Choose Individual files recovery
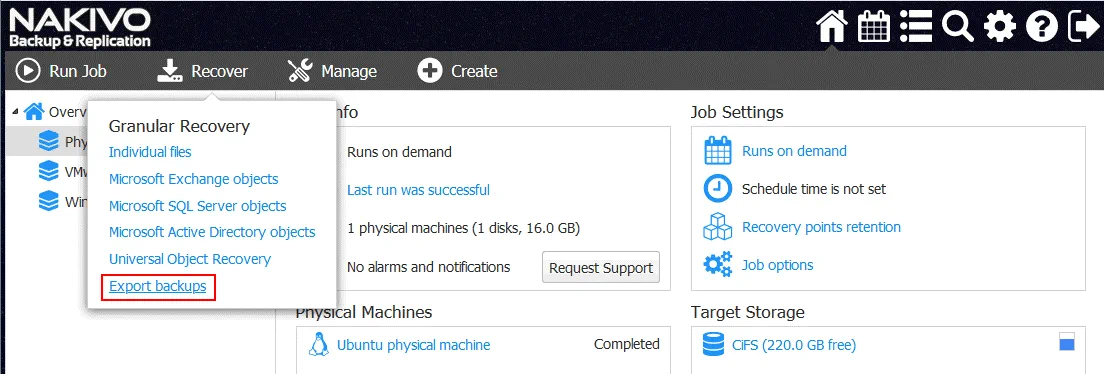1104x374 pixels. point(150,151)
